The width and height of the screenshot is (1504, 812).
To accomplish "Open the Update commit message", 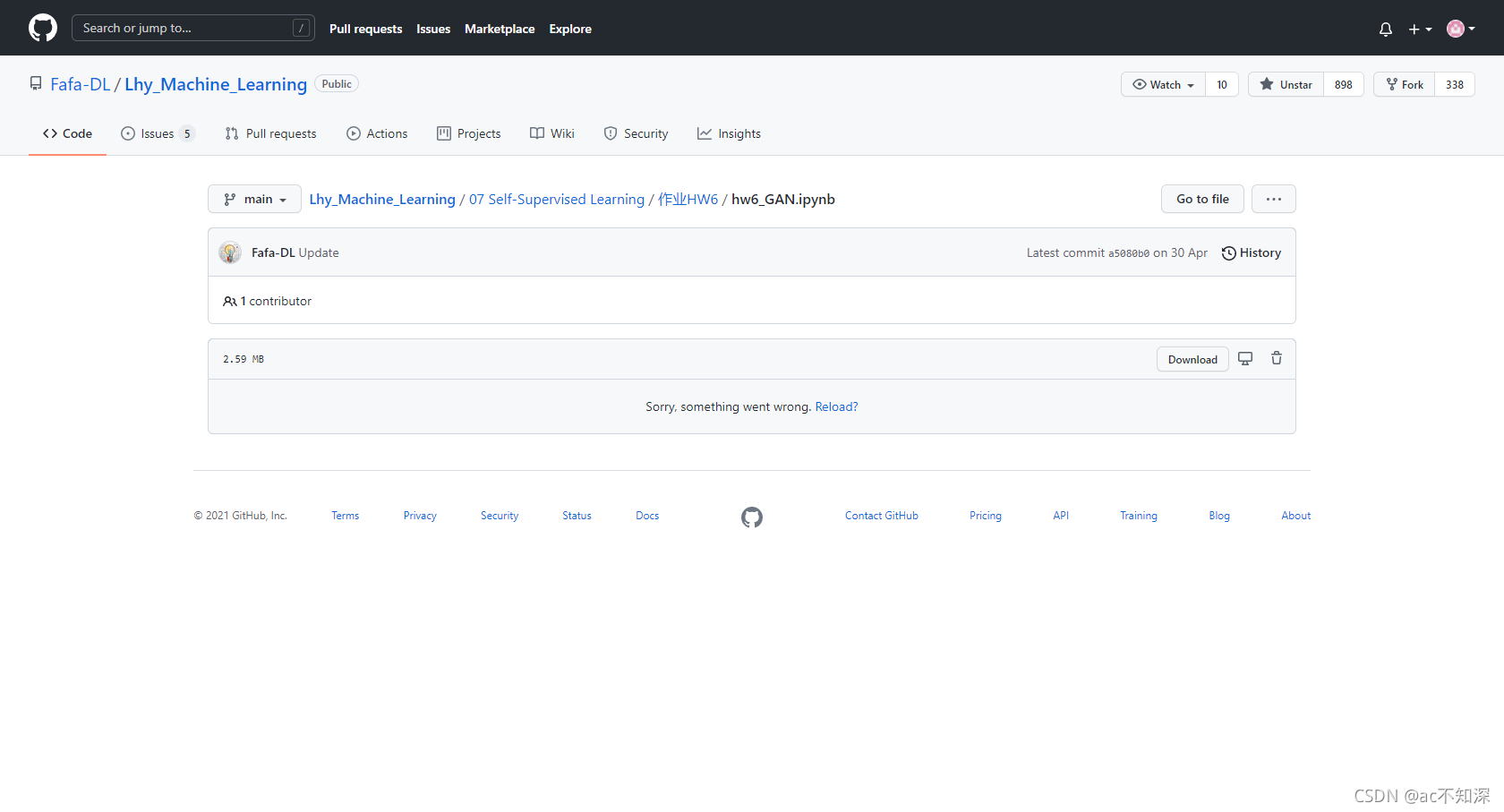I will tap(319, 252).
